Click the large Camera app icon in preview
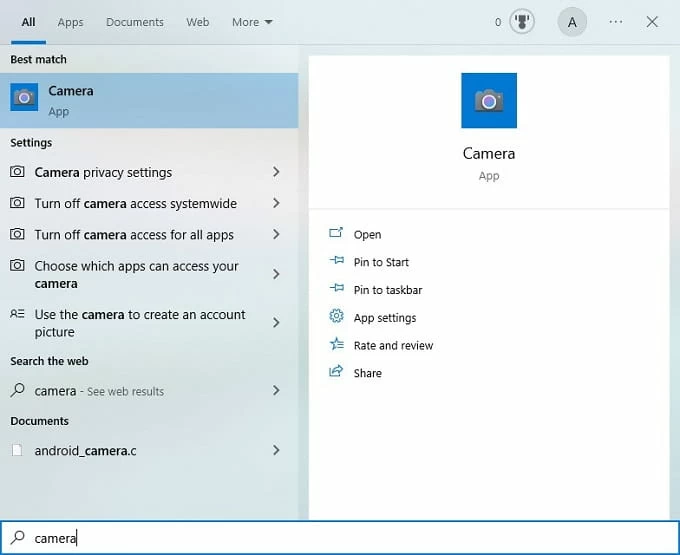Screen dimensions: 680x555 click(488, 100)
